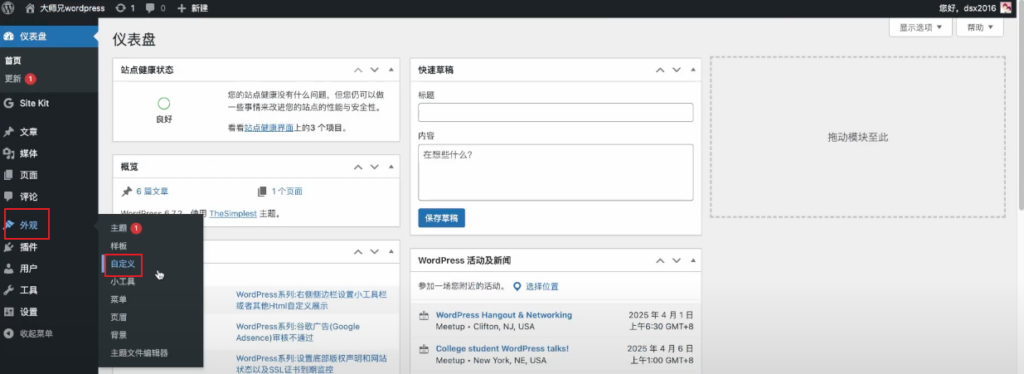Image resolution: width=1024 pixels, height=374 pixels.
Task: Click 选择位置 location link
Action: coord(542,287)
